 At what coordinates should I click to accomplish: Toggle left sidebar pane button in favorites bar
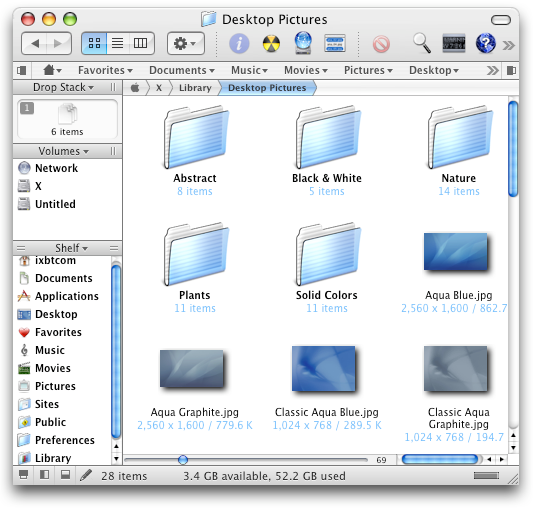(x=21, y=71)
